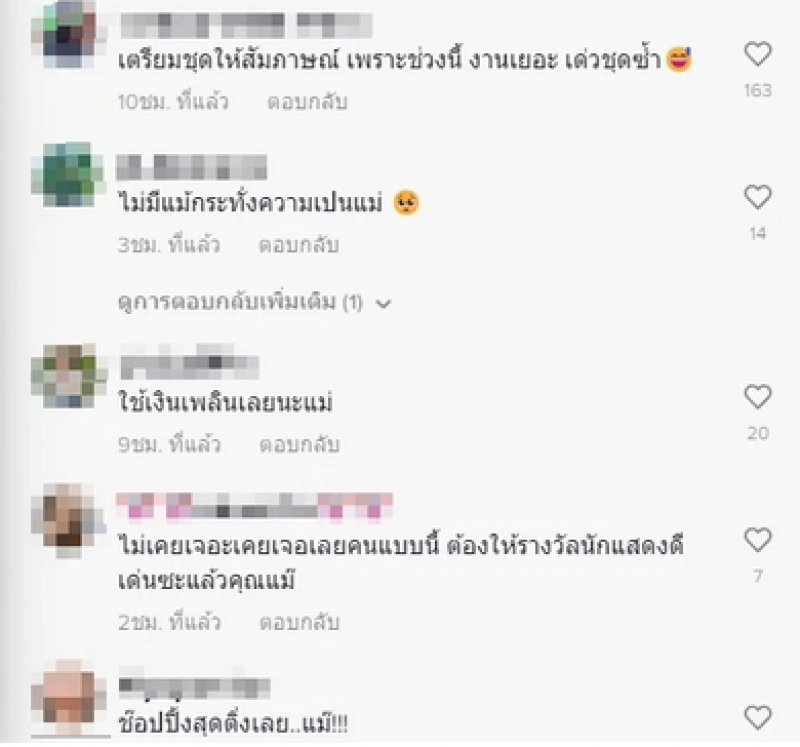Like the comment with 14 likes
This screenshot has width=800, height=747.
tap(758, 197)
